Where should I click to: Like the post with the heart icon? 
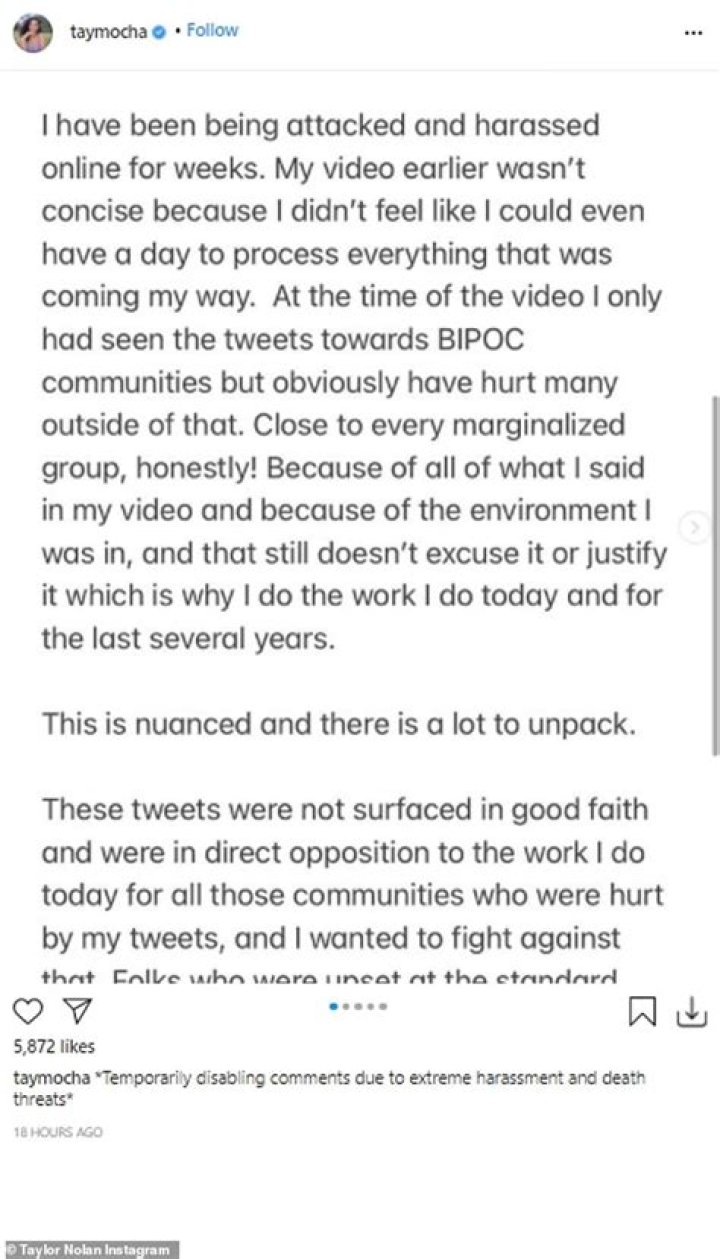pos(30,1013)
